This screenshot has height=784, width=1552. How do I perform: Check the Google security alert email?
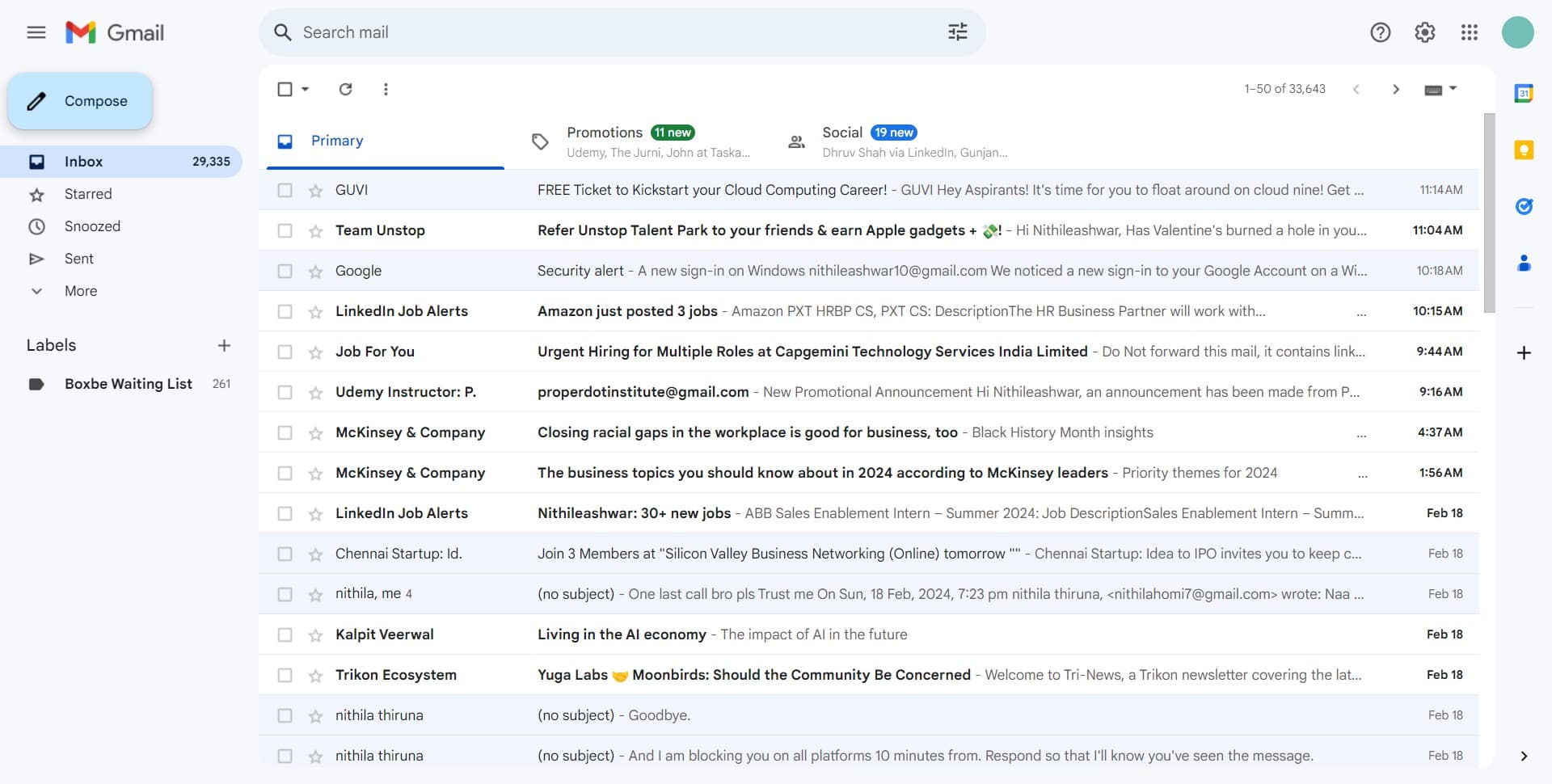click(285, 271)
